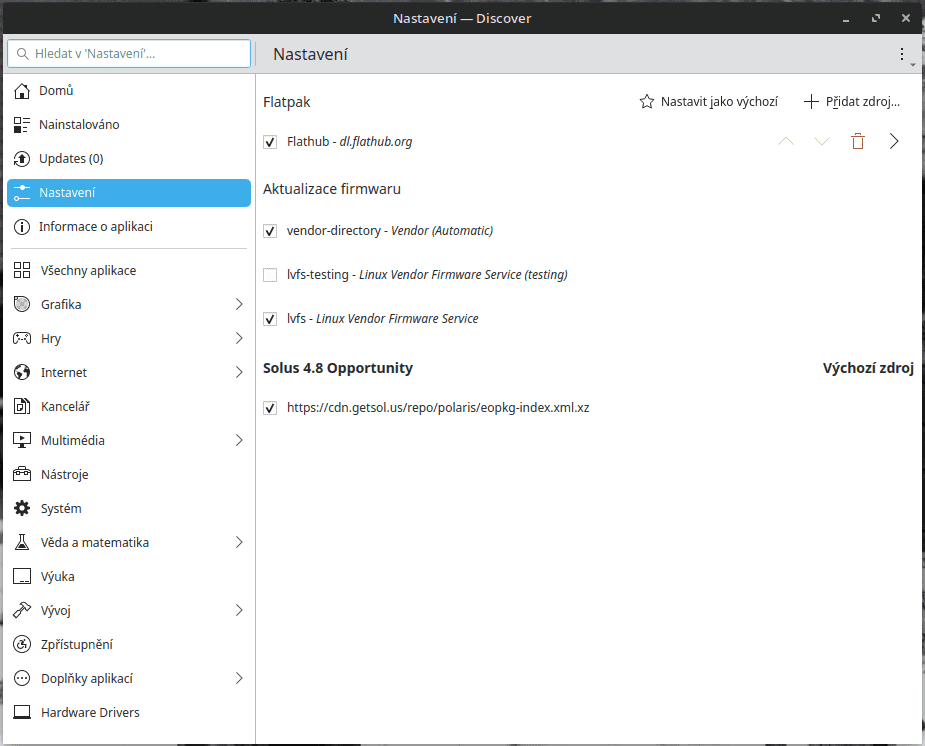925x746 pixels.
Task: Uncheck the Flathub source checkbox
Action: (x=270, y=143)
